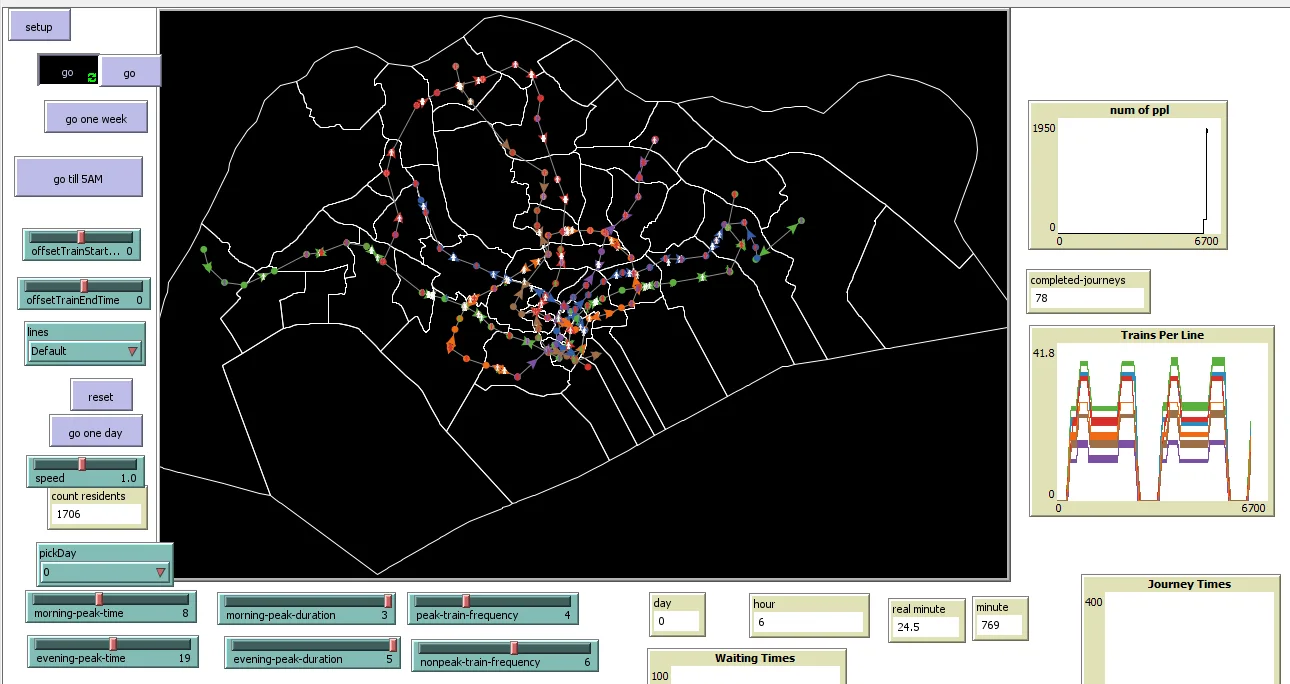
Task: Click the setup button
Action: coord(39,27)
